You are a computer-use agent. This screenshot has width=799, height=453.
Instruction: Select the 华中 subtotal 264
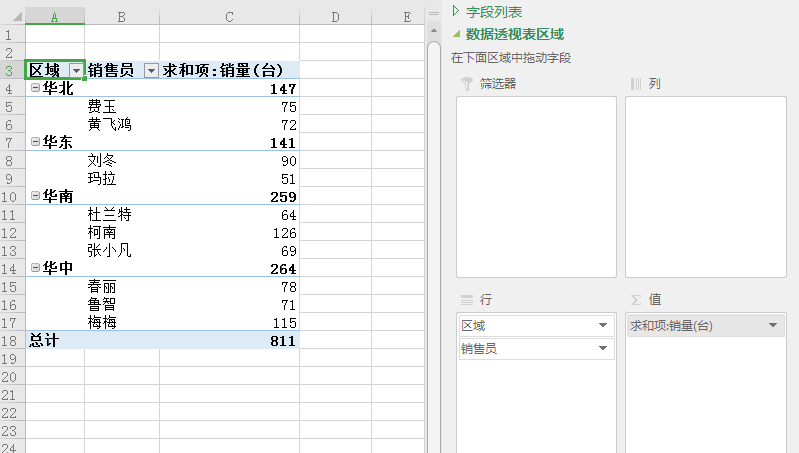coord(229,268)
